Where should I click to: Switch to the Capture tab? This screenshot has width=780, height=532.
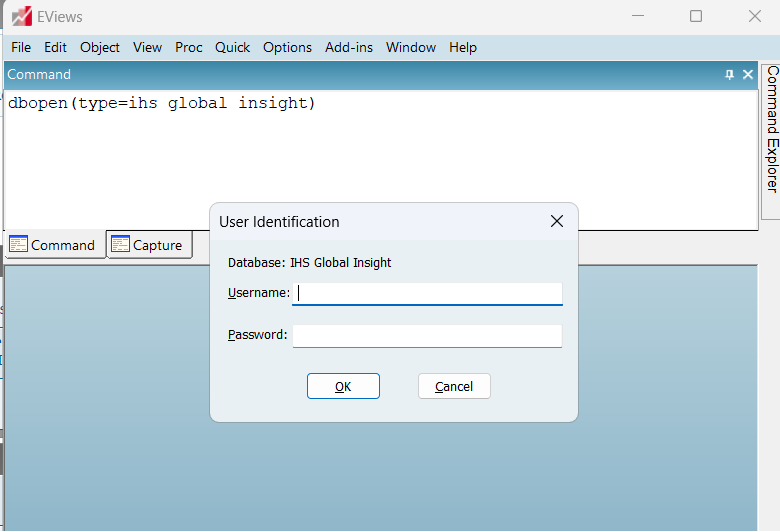coord(148,245)
